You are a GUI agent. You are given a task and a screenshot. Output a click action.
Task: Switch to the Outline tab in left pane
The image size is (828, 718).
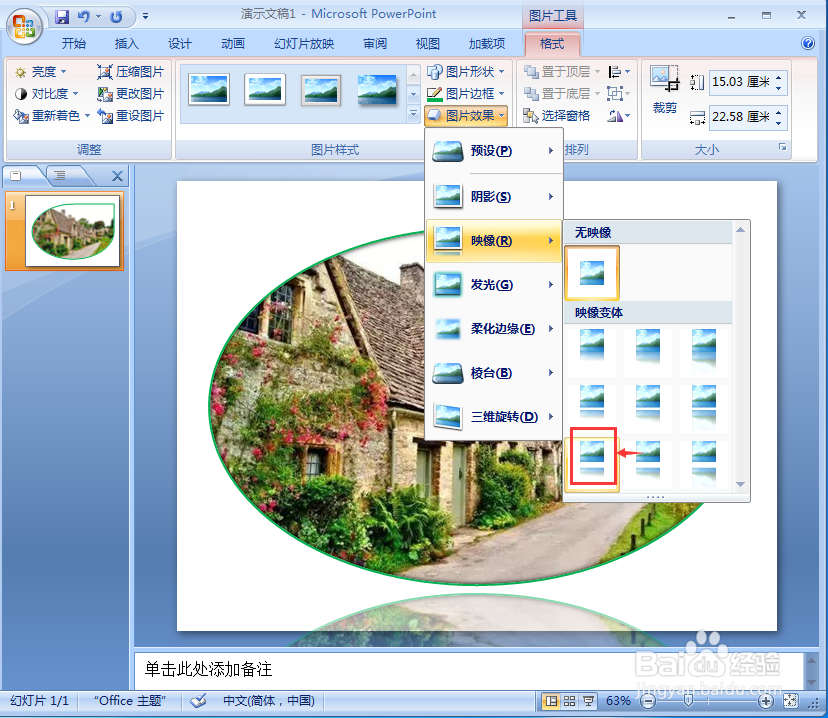(x=60, y=176)
